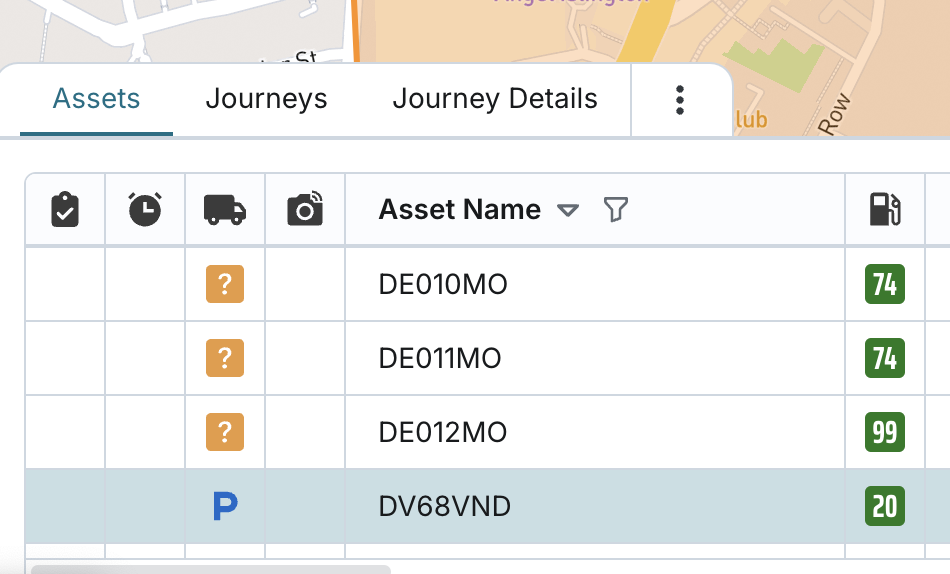Select the DV68VND asset row
Viewport: 950px width, 574px height.
tap(445, 507)
